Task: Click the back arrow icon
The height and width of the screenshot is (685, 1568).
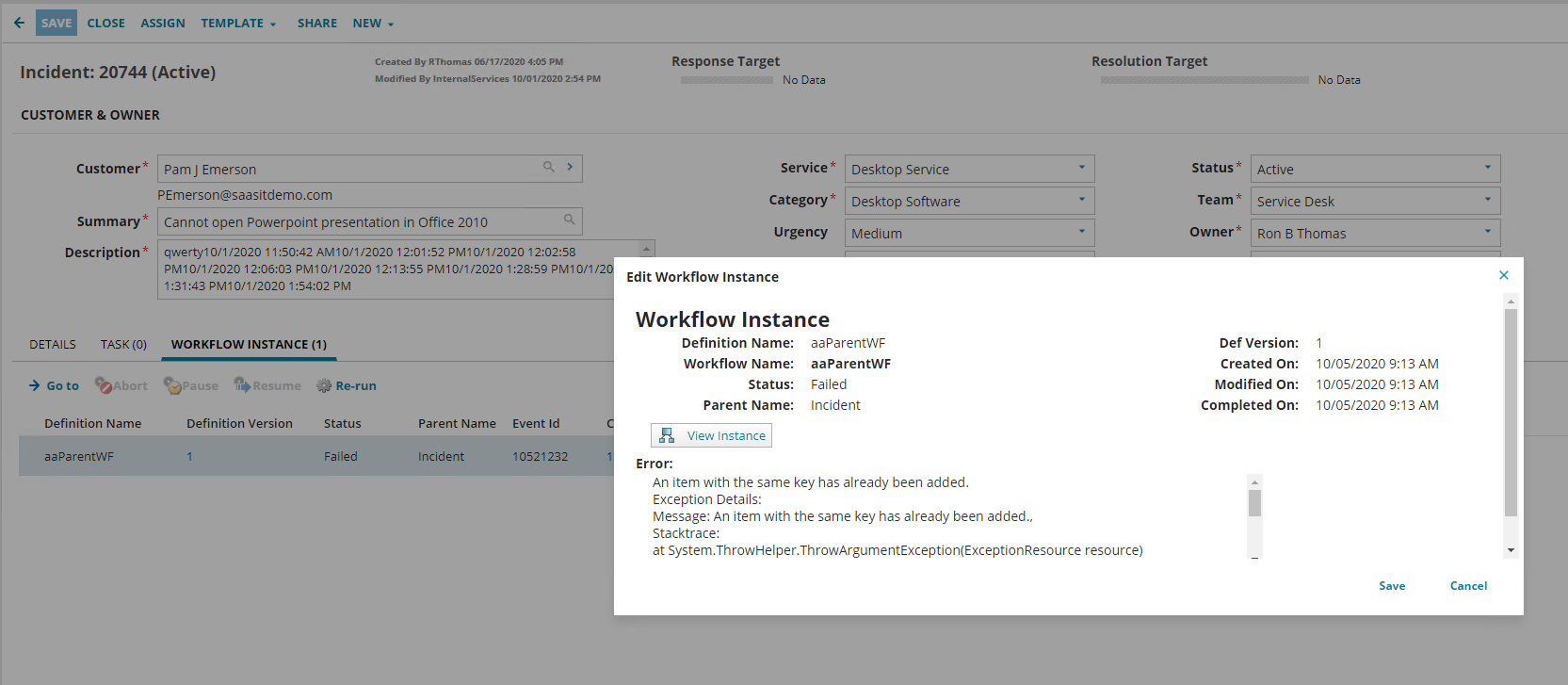Action: 19,23
